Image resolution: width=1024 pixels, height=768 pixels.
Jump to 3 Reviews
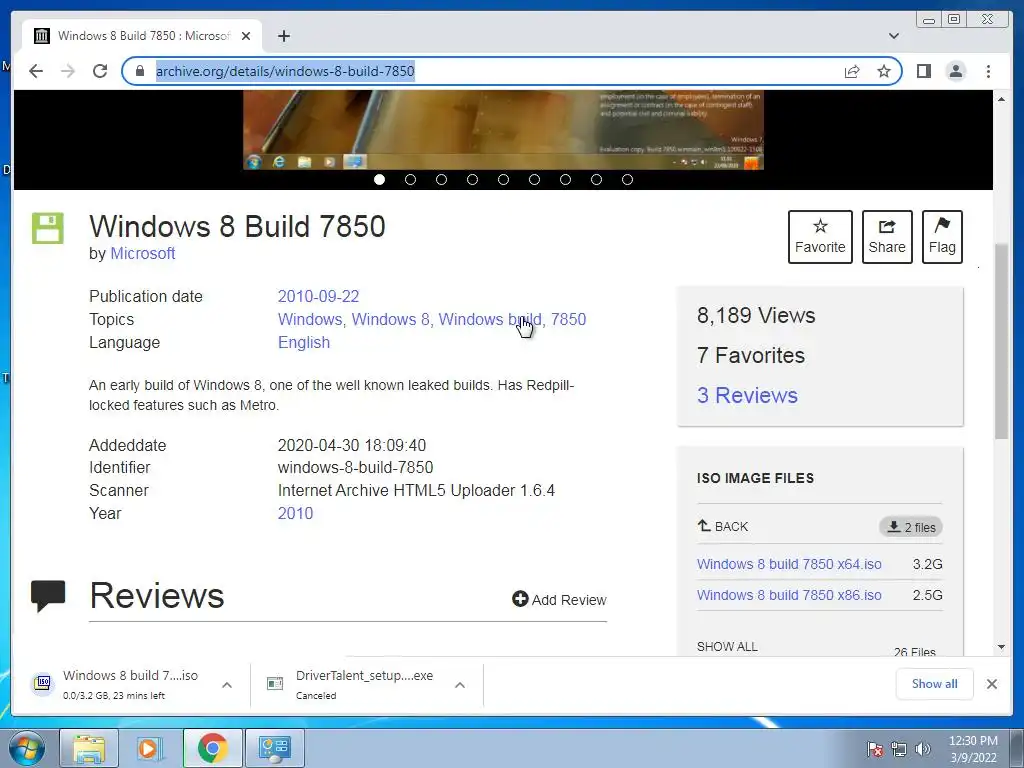(747, 395)
